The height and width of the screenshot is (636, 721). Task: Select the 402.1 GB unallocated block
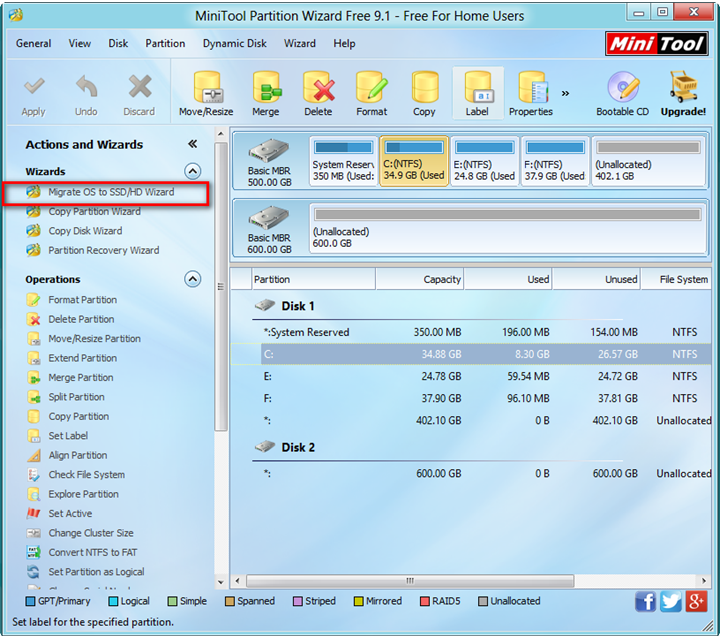coord(648,161)
